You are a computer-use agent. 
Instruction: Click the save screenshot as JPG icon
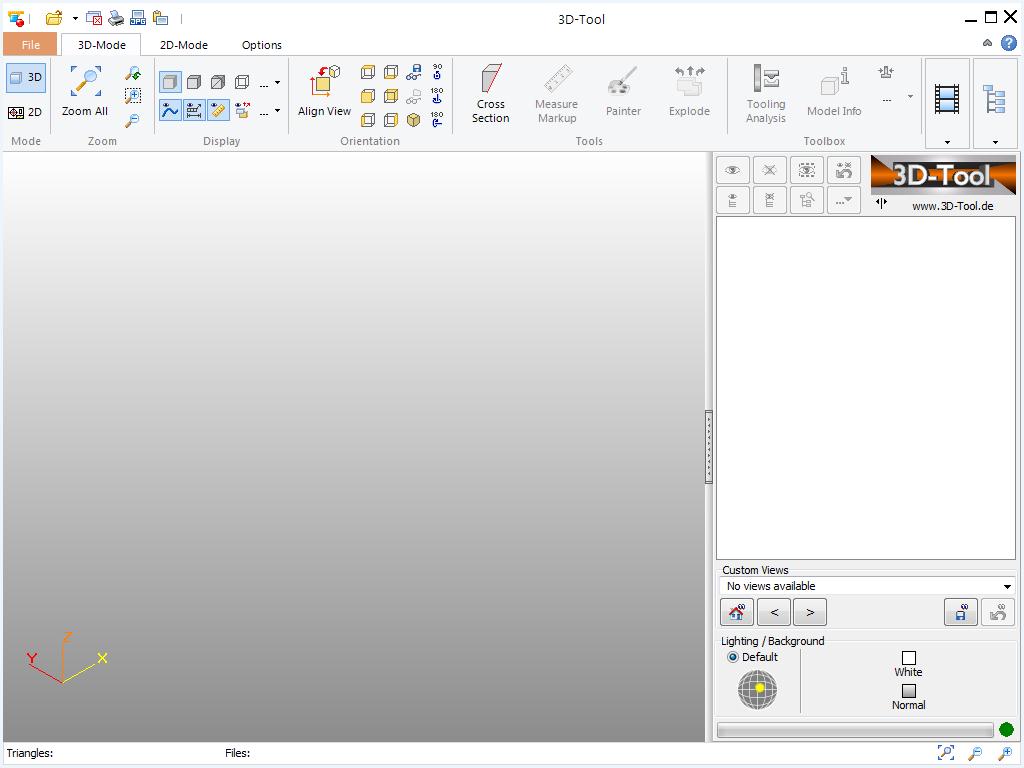pos(138,17)
